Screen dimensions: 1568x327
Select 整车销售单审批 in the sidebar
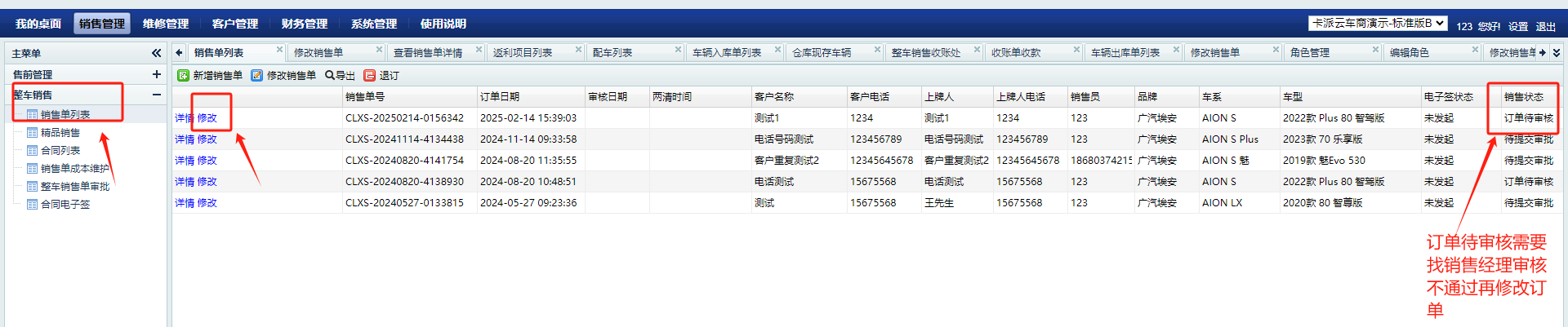(75, 187)
